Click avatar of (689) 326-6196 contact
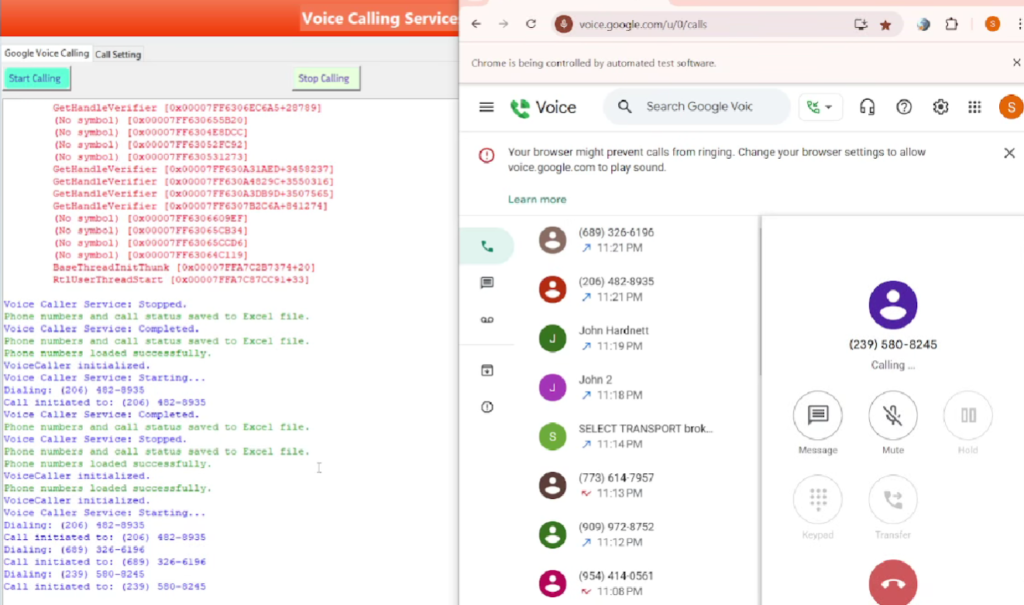 click(552, 240)
